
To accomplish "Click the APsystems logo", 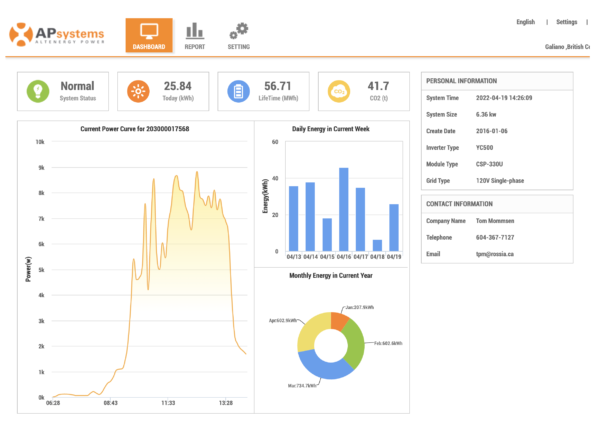I will [x=60, y=35].
